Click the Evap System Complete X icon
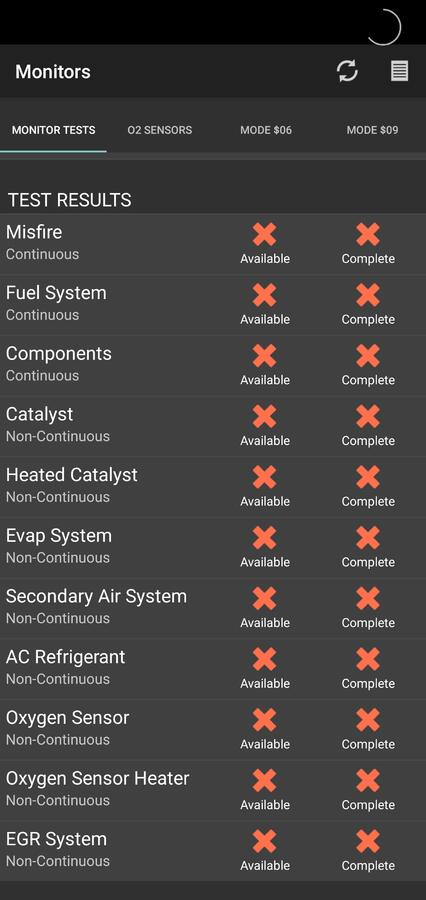 pos(368,538)
